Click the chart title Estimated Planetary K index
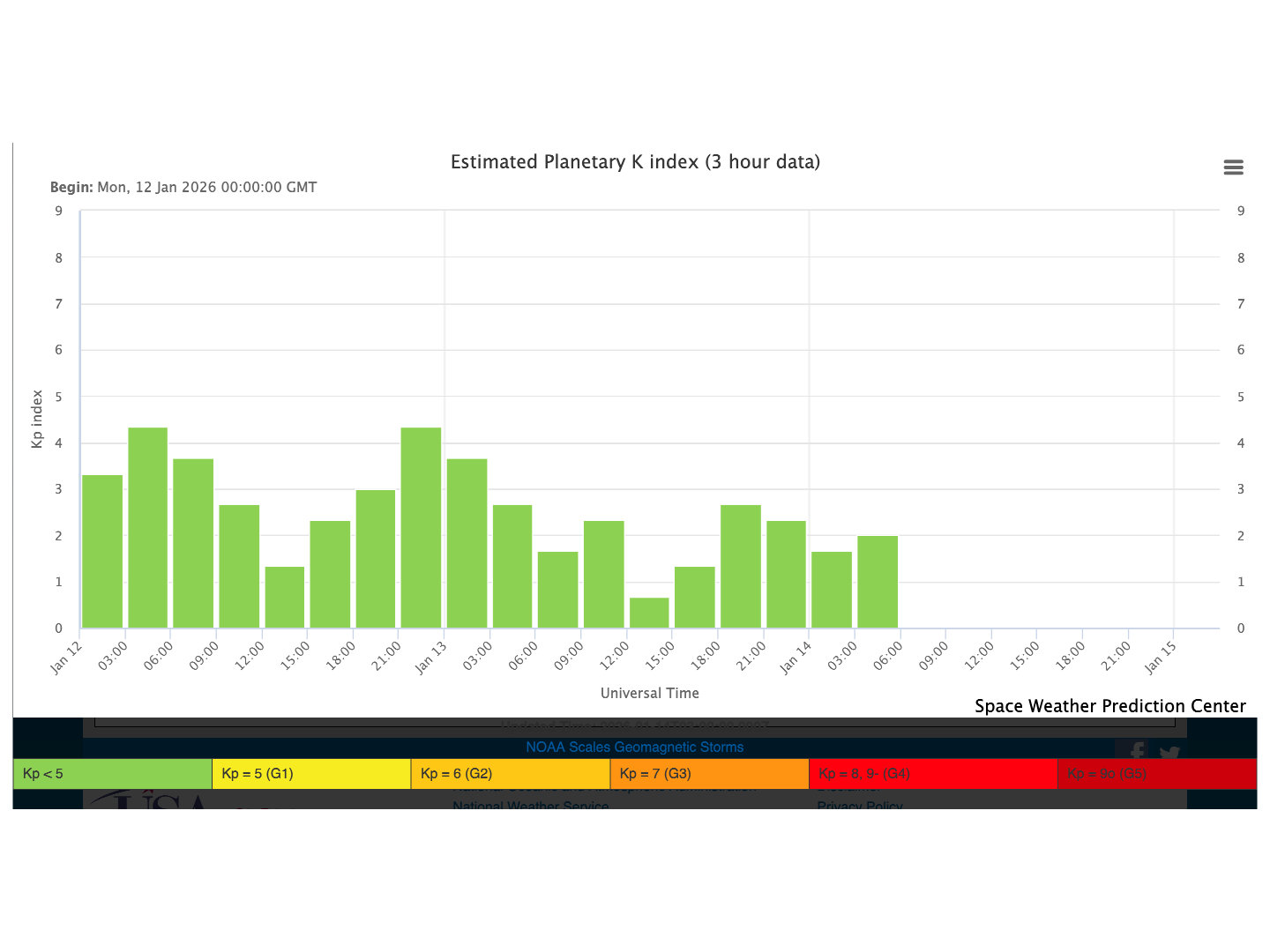 pos(635,162)
